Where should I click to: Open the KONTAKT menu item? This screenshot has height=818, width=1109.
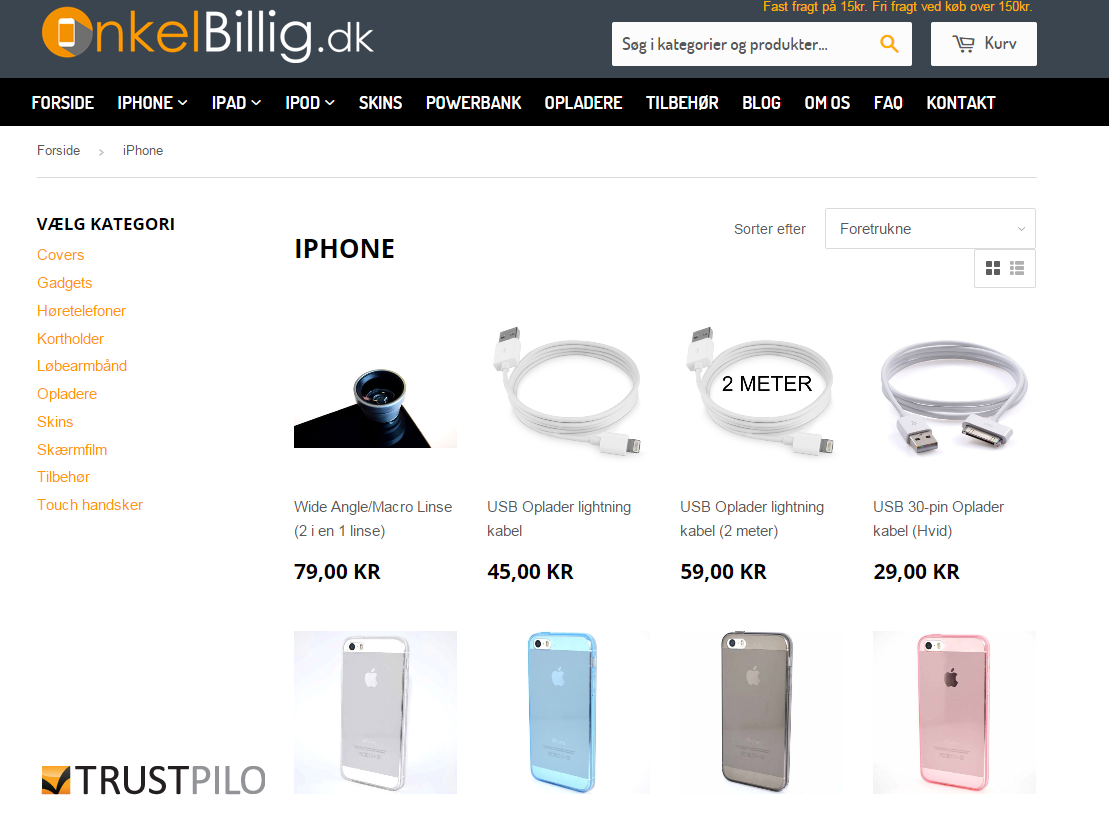(x=960, y=103)
